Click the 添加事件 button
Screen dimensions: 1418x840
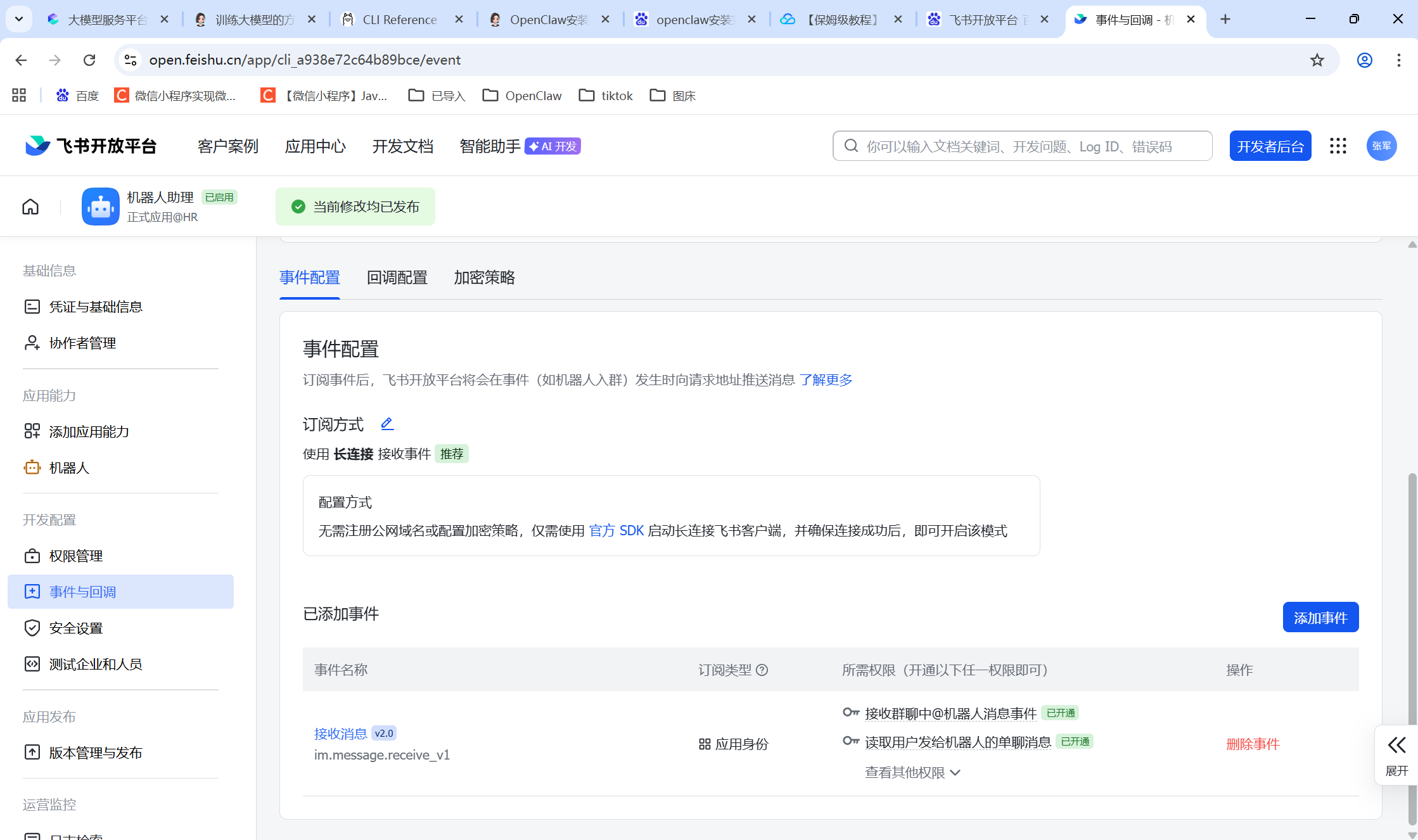coord(1320,618)
